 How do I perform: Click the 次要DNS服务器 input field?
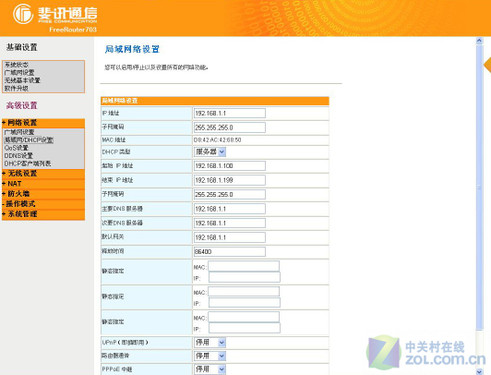pos(230,223)
